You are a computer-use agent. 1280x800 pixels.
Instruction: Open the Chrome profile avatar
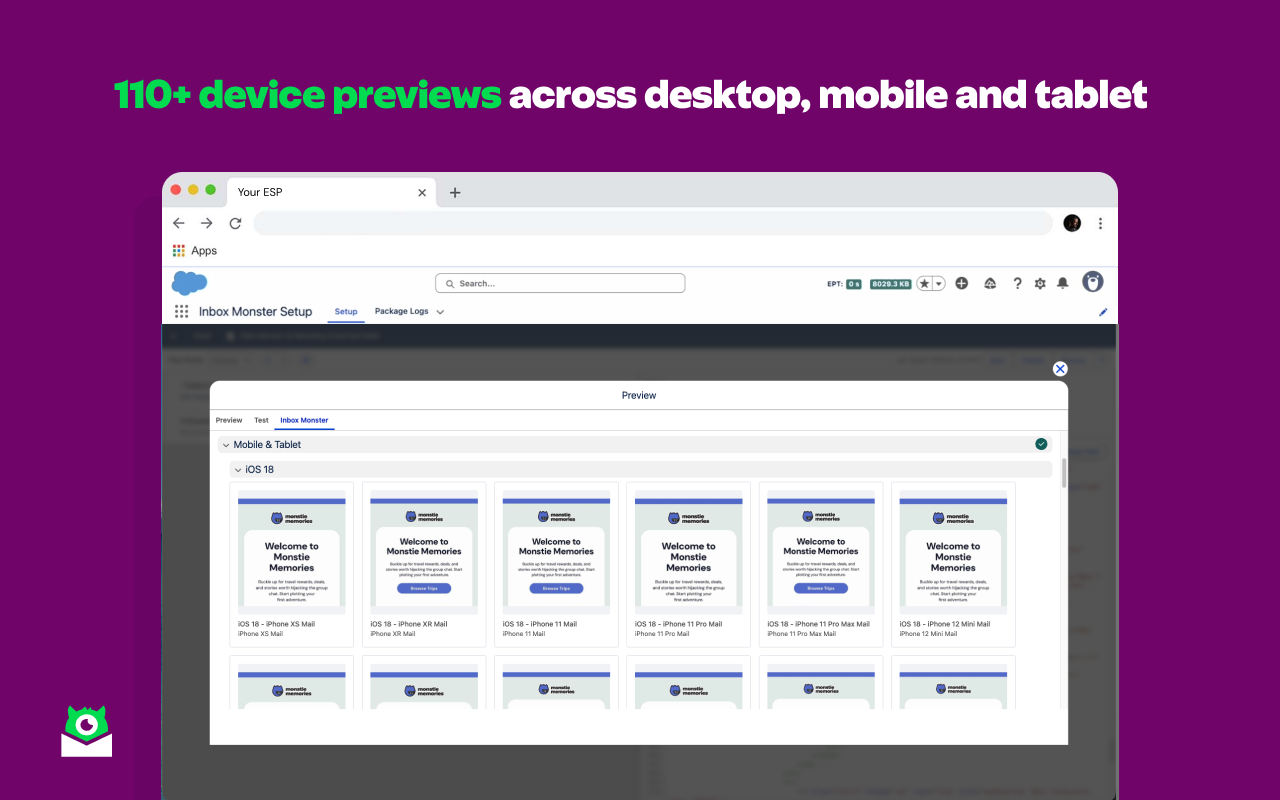coord(1072,223)
